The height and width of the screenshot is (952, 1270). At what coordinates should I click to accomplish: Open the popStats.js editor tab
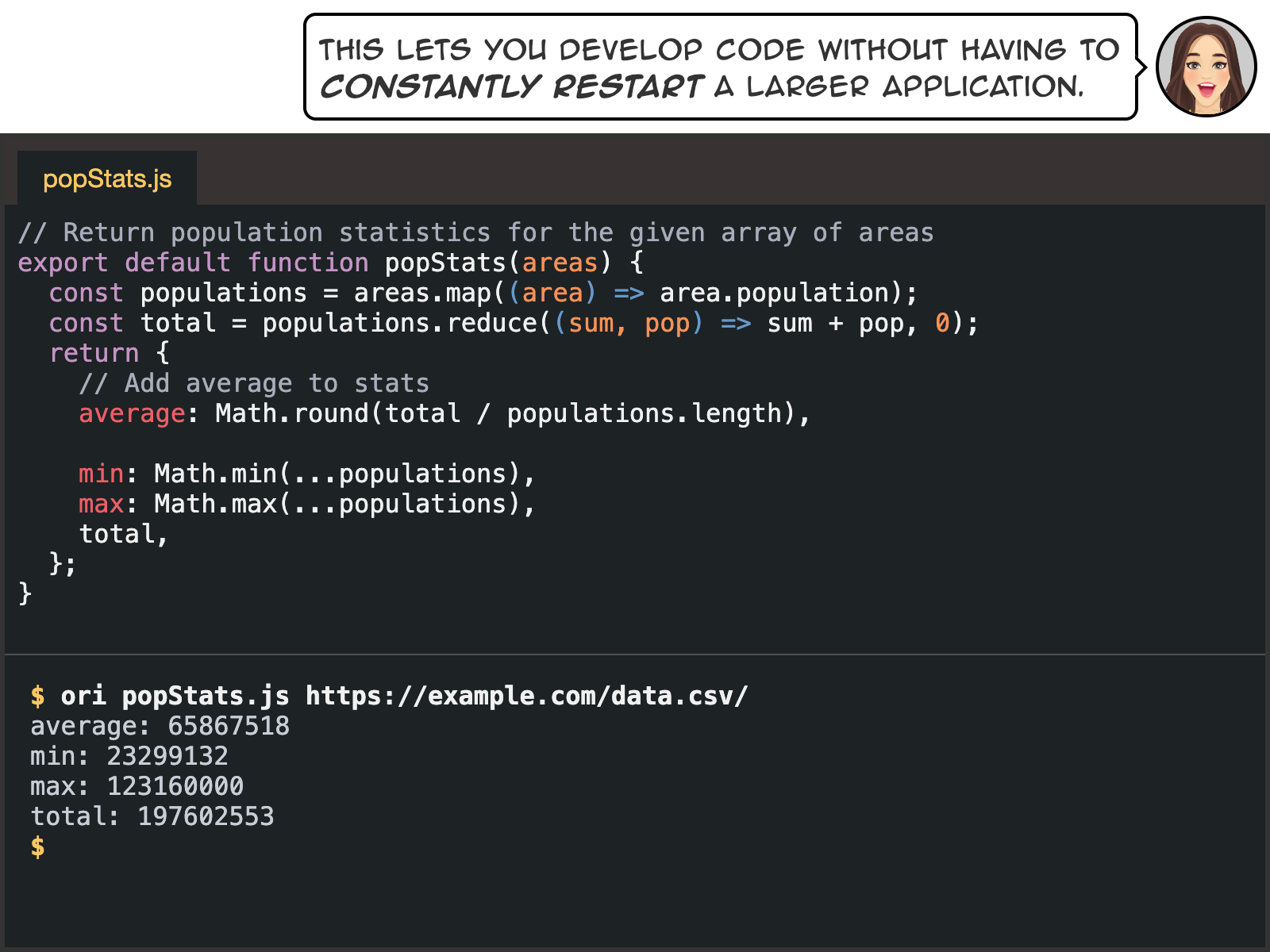click(x=107, y=179)
